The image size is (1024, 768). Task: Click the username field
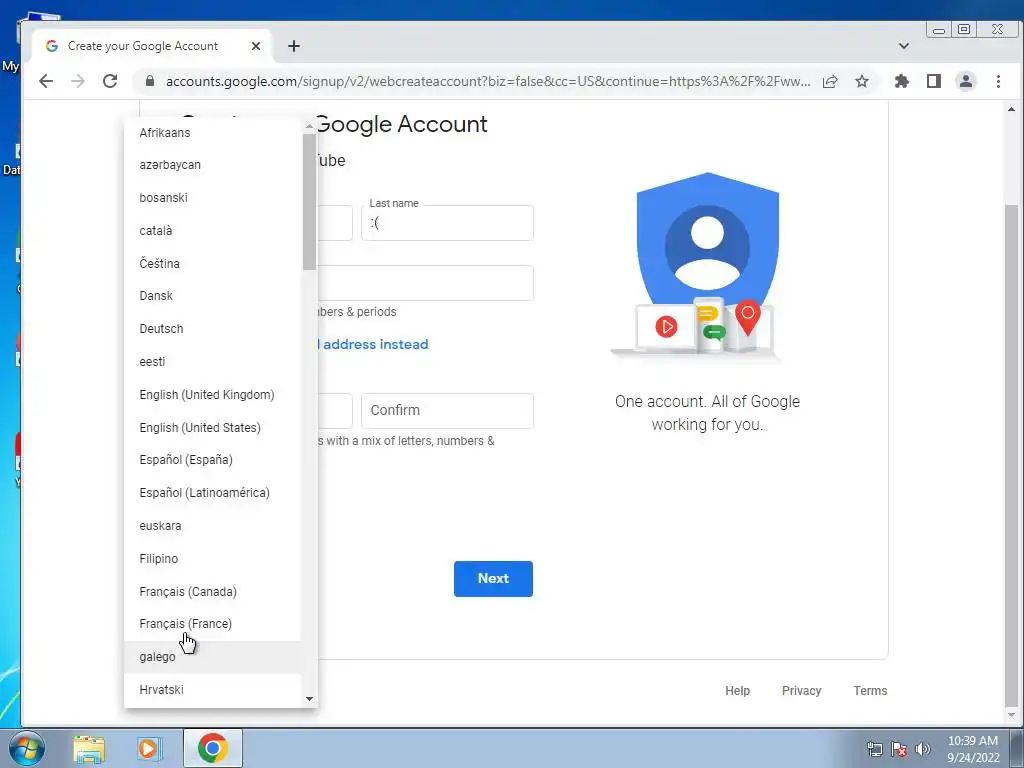coord(425,283)
